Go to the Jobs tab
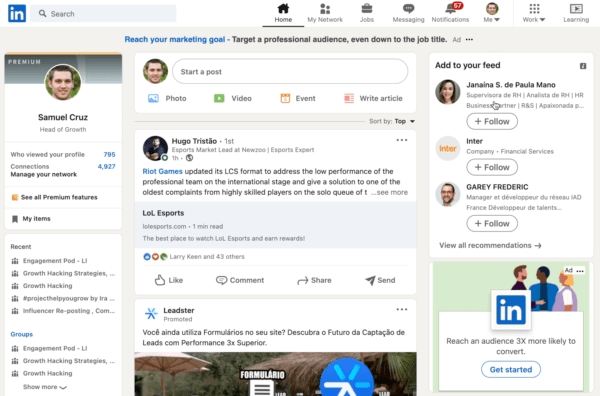The height and width of the screenshot is (396, 600). [x=367, y=13]
